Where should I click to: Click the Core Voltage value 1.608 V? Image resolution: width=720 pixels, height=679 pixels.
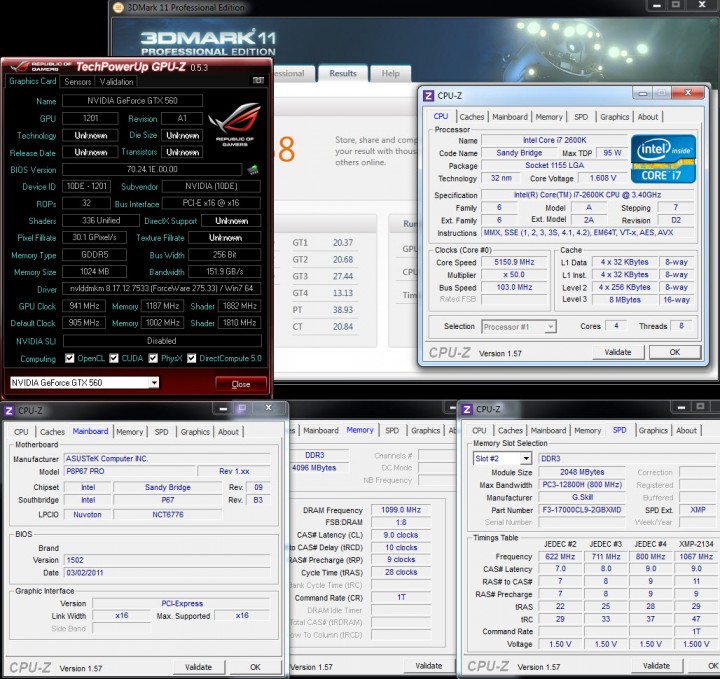(603, 178)
